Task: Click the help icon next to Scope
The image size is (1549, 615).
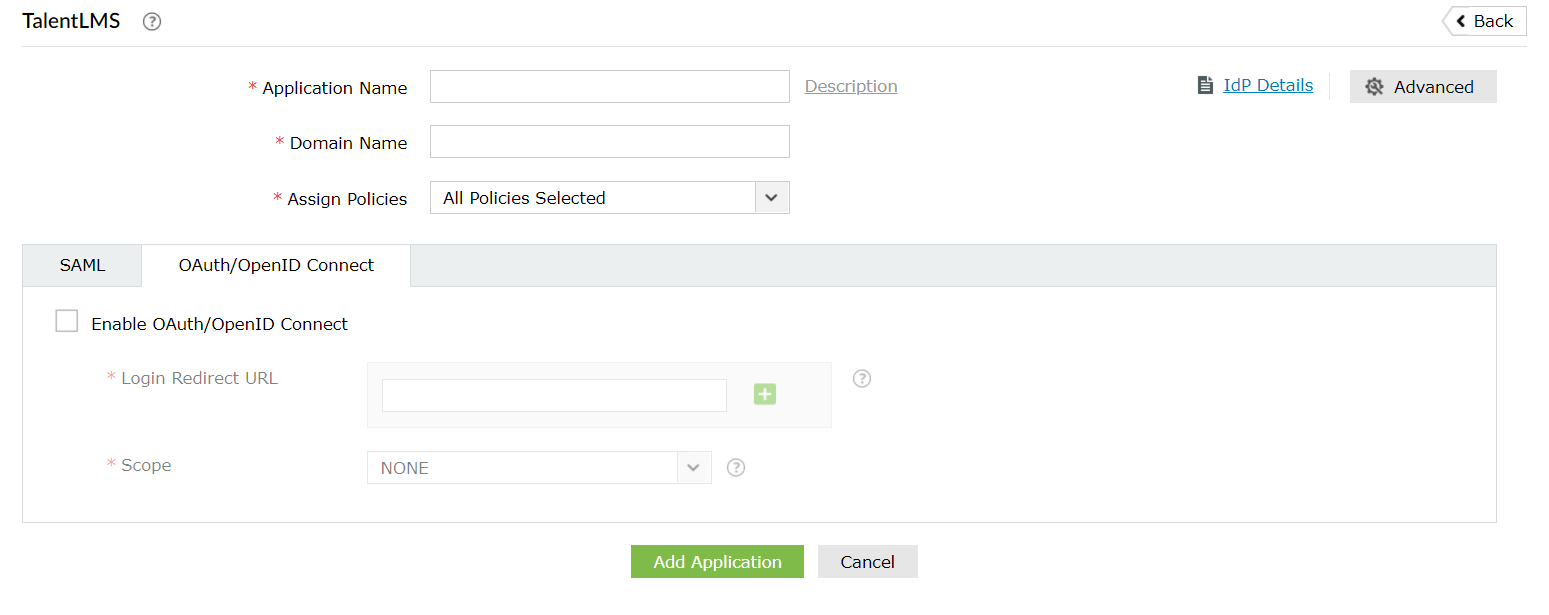Action: tap(736, 467)
